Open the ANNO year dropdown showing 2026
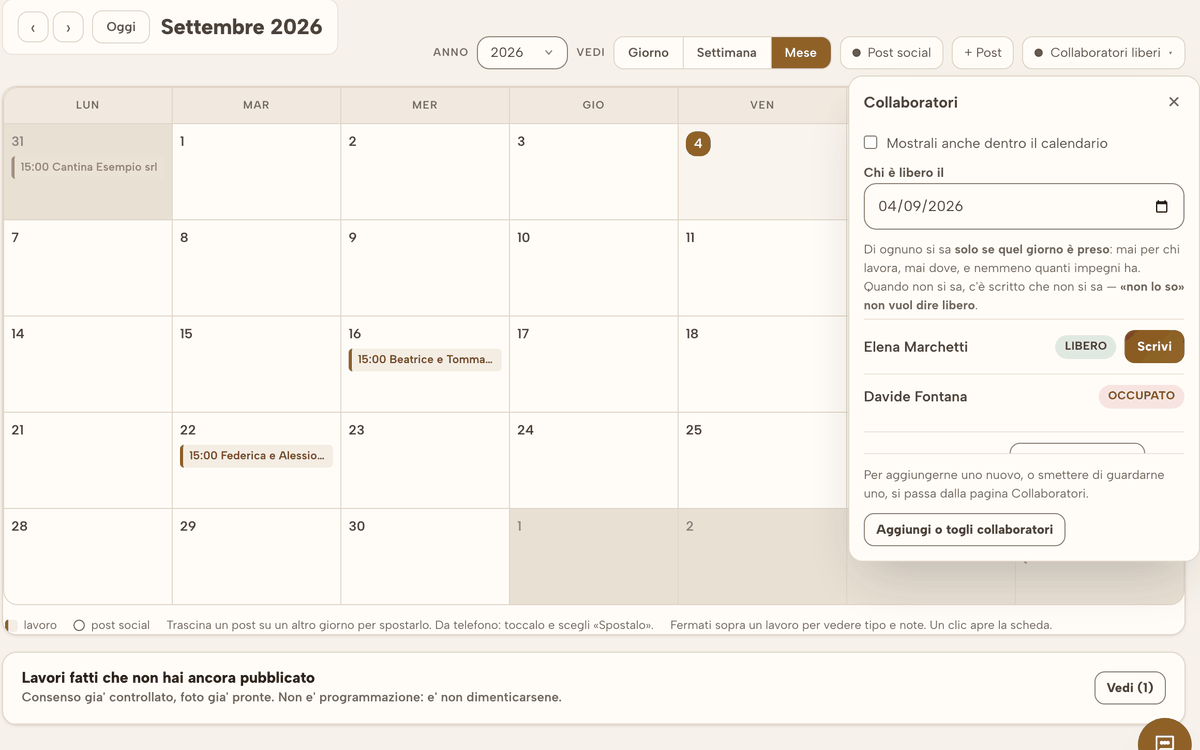 522,53
